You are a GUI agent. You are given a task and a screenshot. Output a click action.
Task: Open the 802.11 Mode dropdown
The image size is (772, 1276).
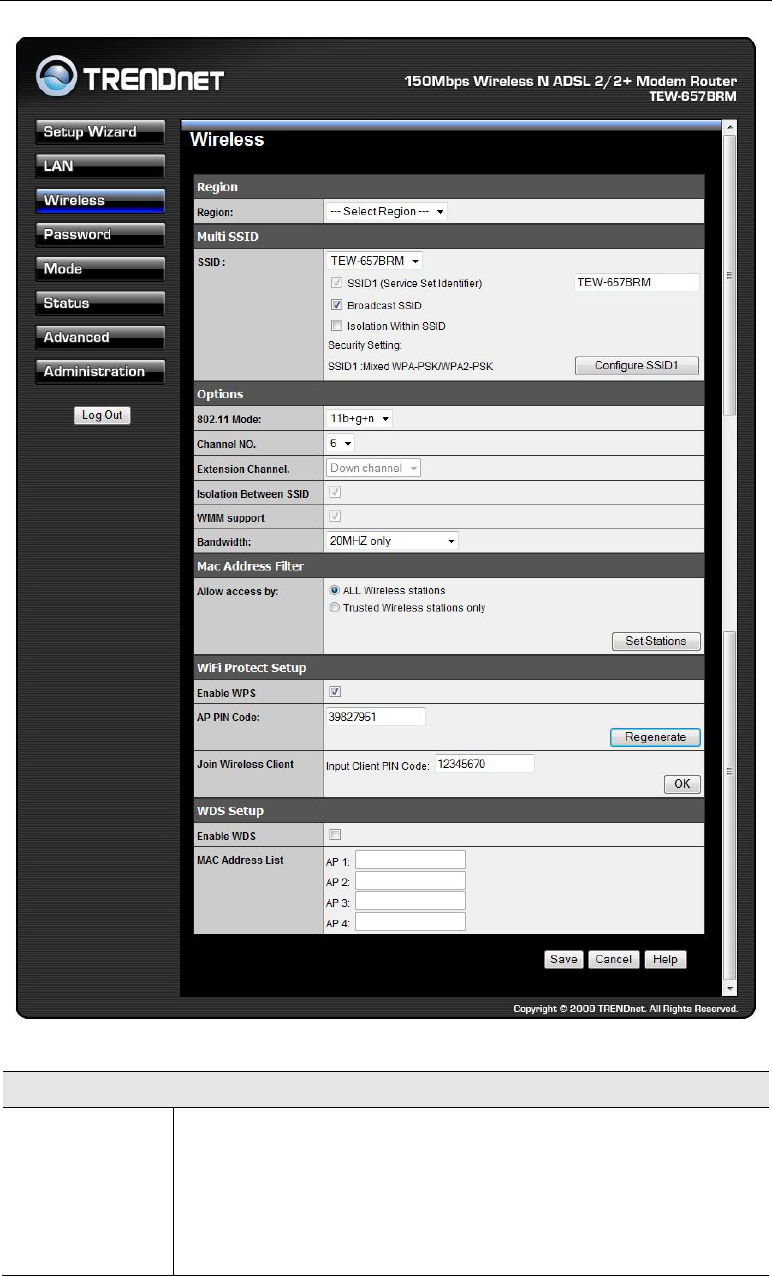360,419
